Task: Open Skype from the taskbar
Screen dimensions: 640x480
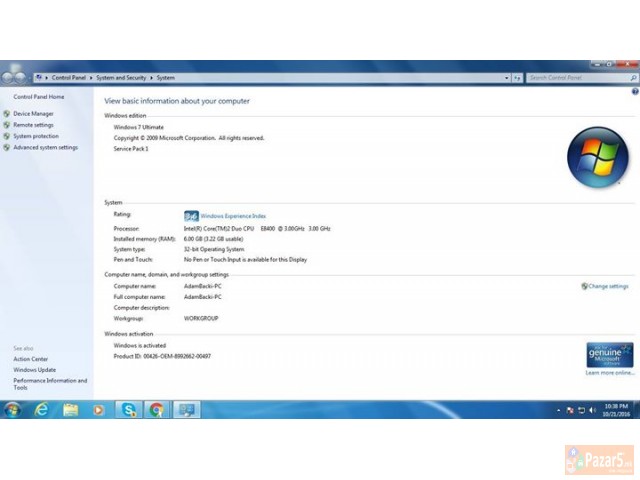Action: pyautogui.click(x=129, y=410)
